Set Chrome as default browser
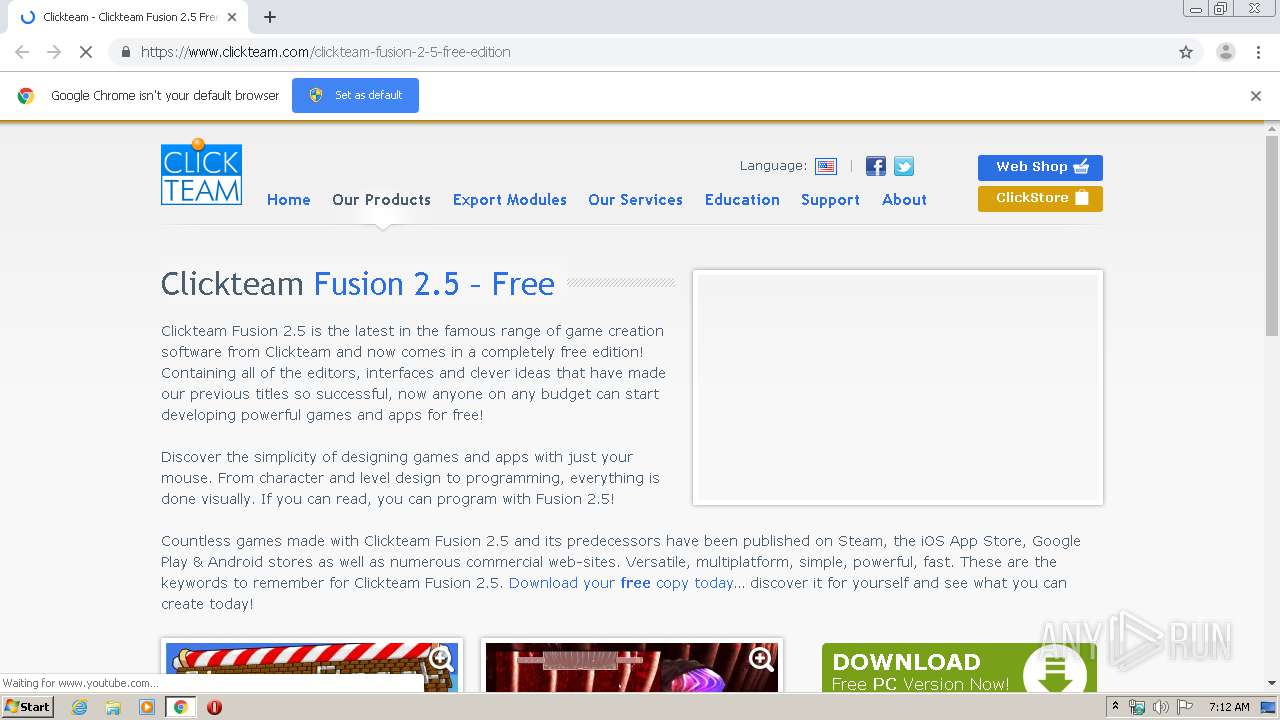This screenshot has width=1280, height=720. coord(355,95)
